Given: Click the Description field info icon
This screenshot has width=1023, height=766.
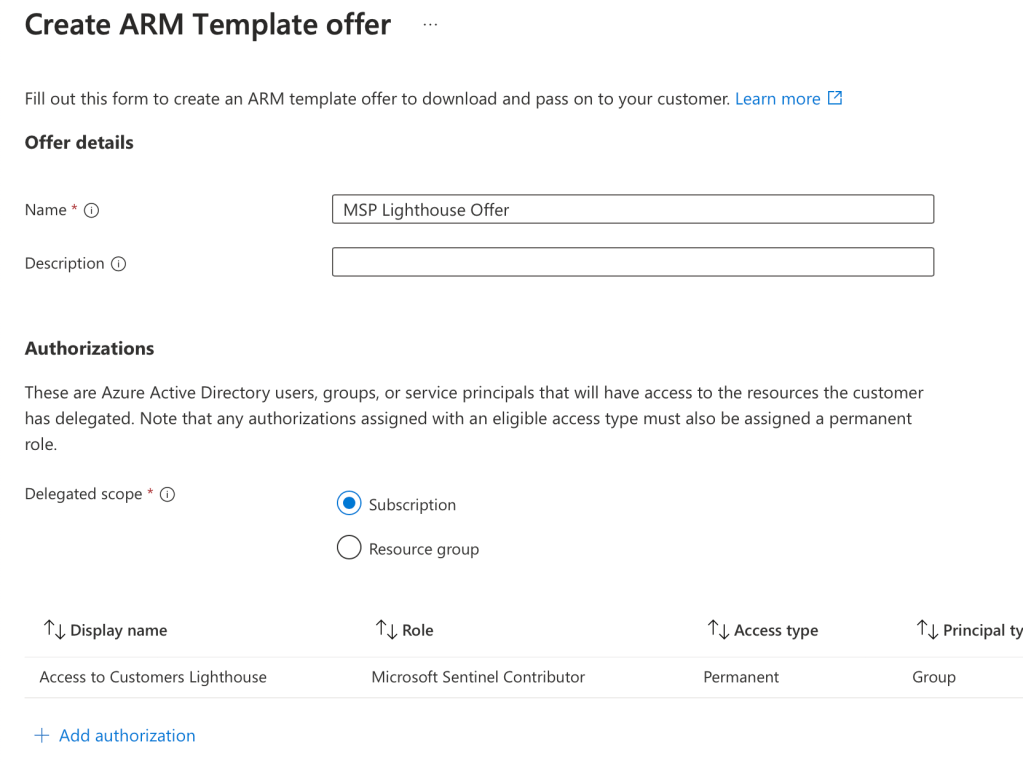Looking at the screenshot, I should (x=118, y=264).
